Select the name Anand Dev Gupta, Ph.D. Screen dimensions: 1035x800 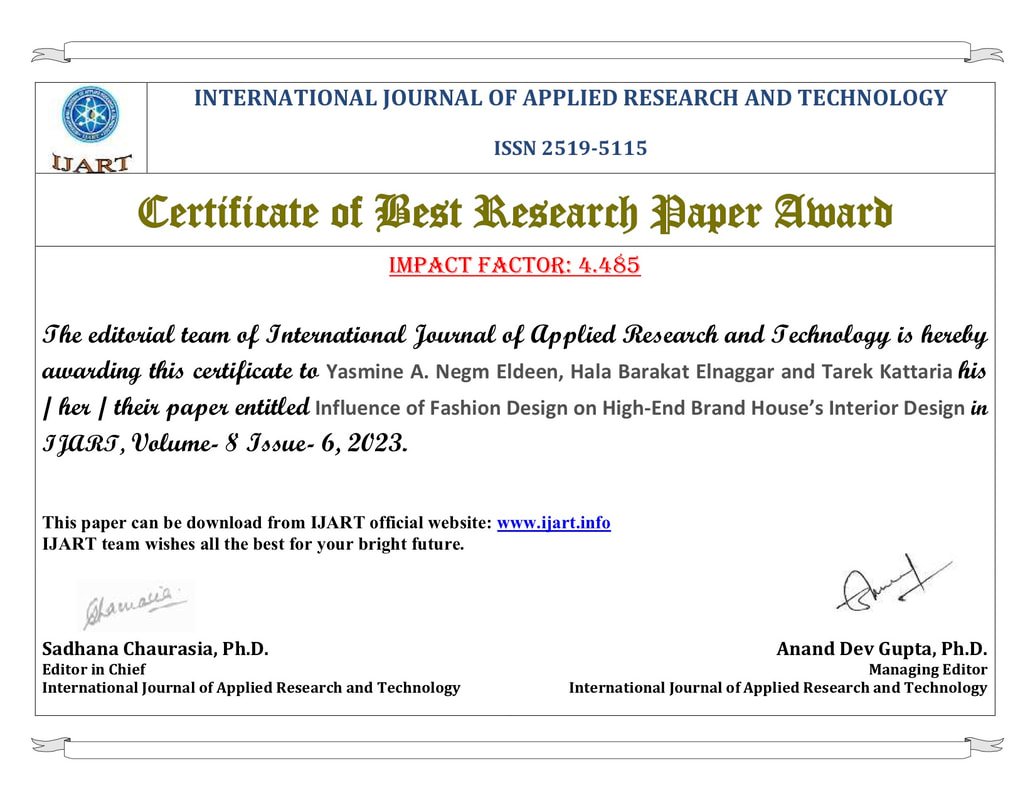[882, 649]
